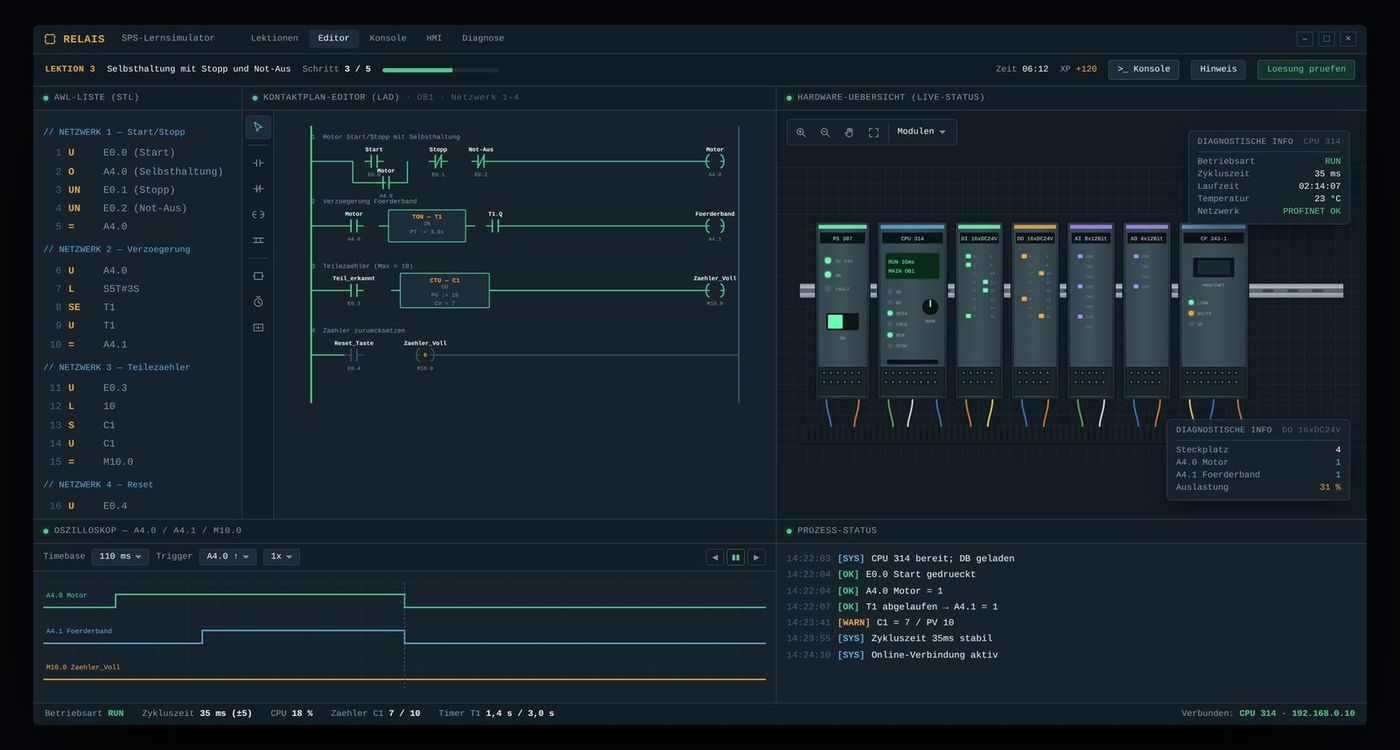This screenshot has height=750, width=1400.
Task: Step oscilloscope backward
Action: click(715, 557)
